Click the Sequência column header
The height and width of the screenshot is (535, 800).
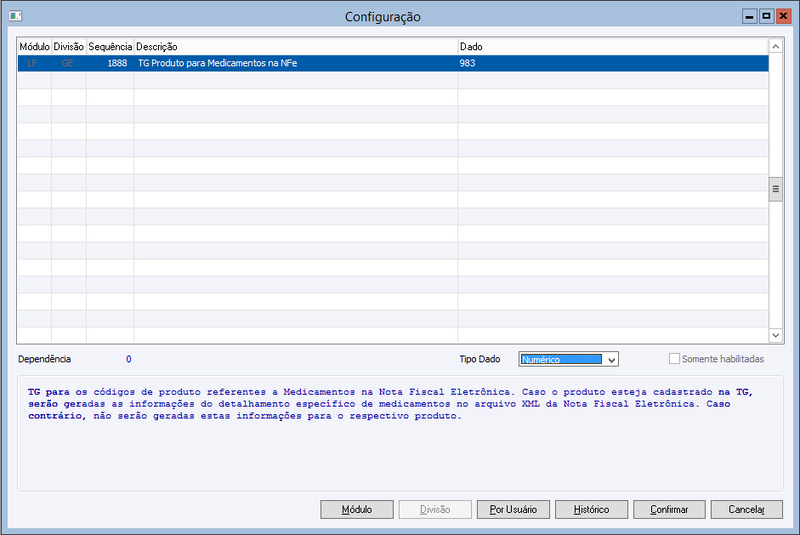pos(110,46)
